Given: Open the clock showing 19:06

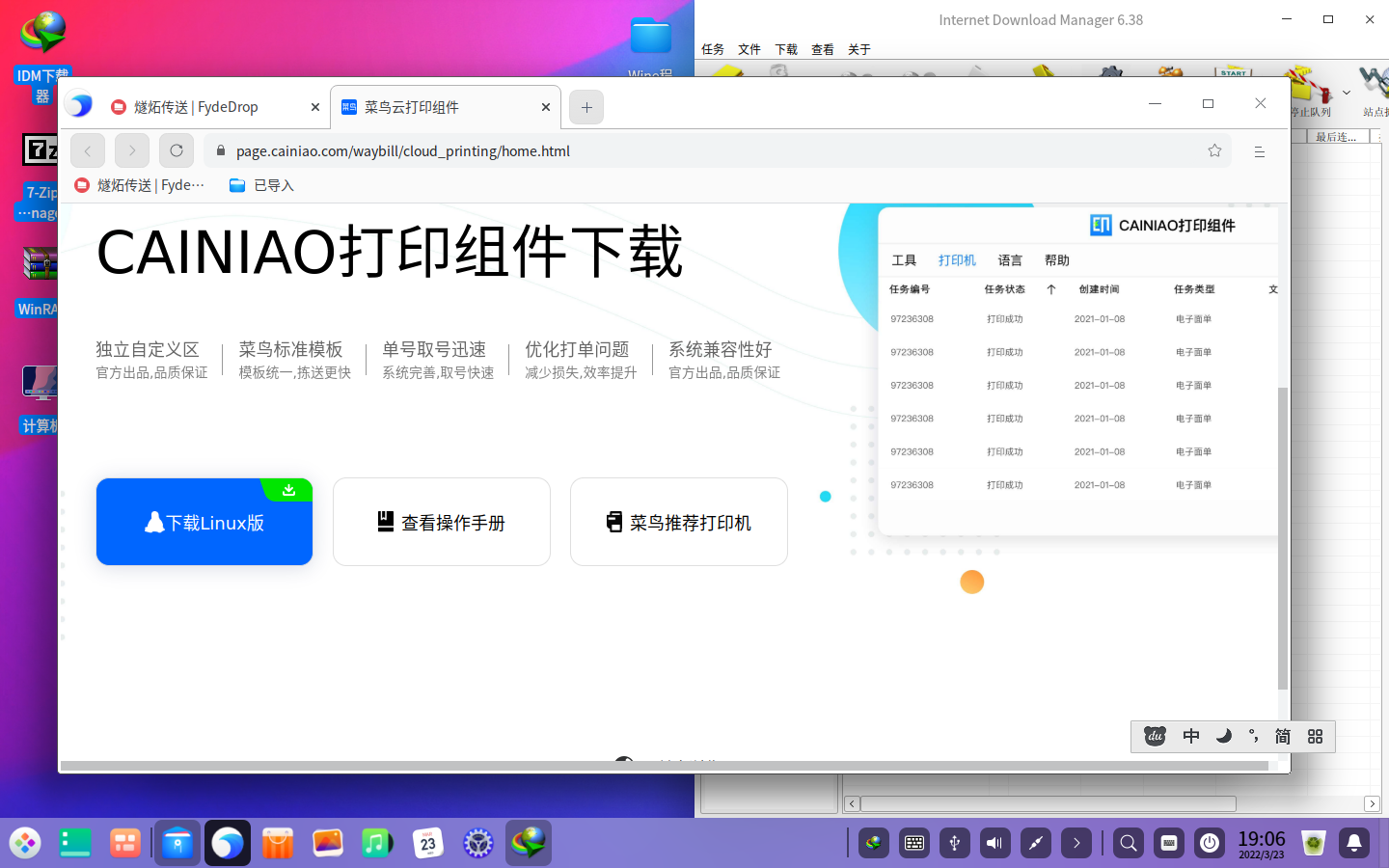Looking at the screenshot, I should (x=1262, y=843).
